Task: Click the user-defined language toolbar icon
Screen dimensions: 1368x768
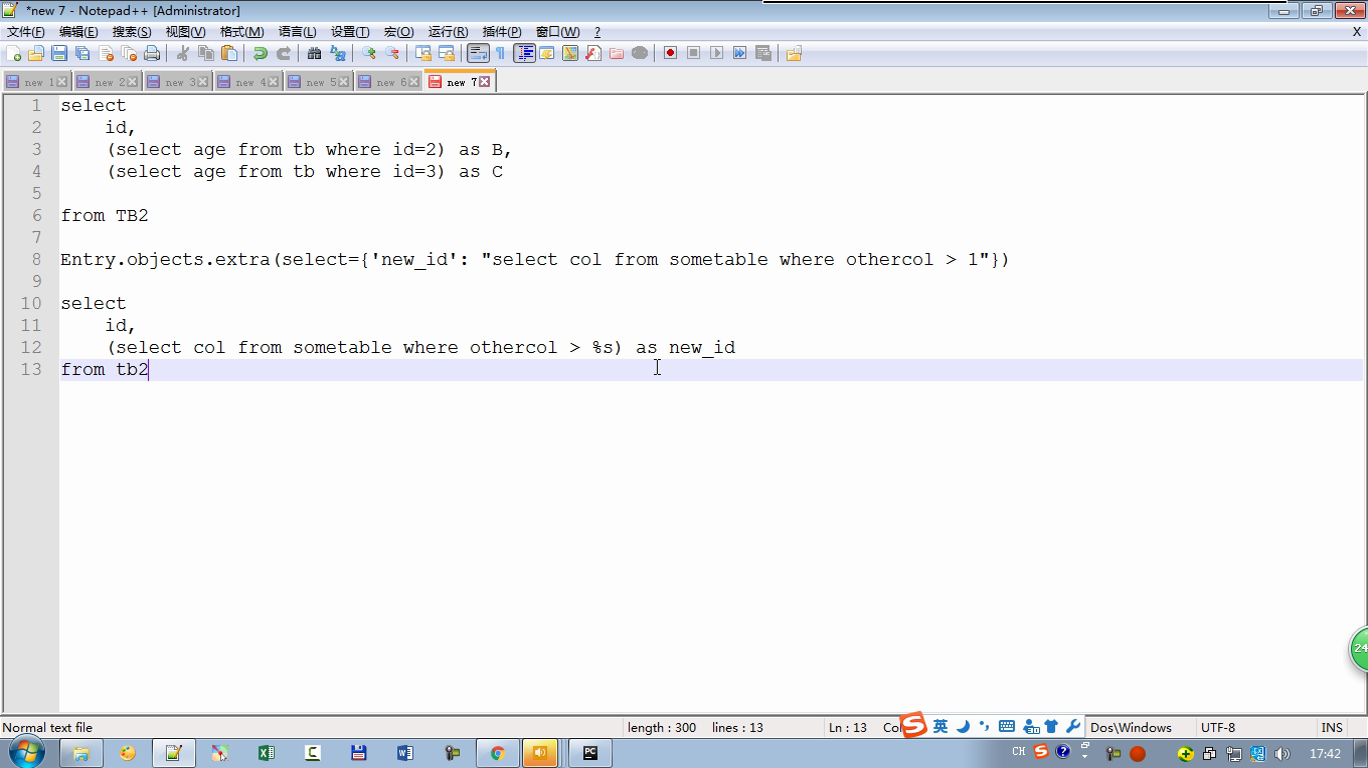Action: point(547,53)
